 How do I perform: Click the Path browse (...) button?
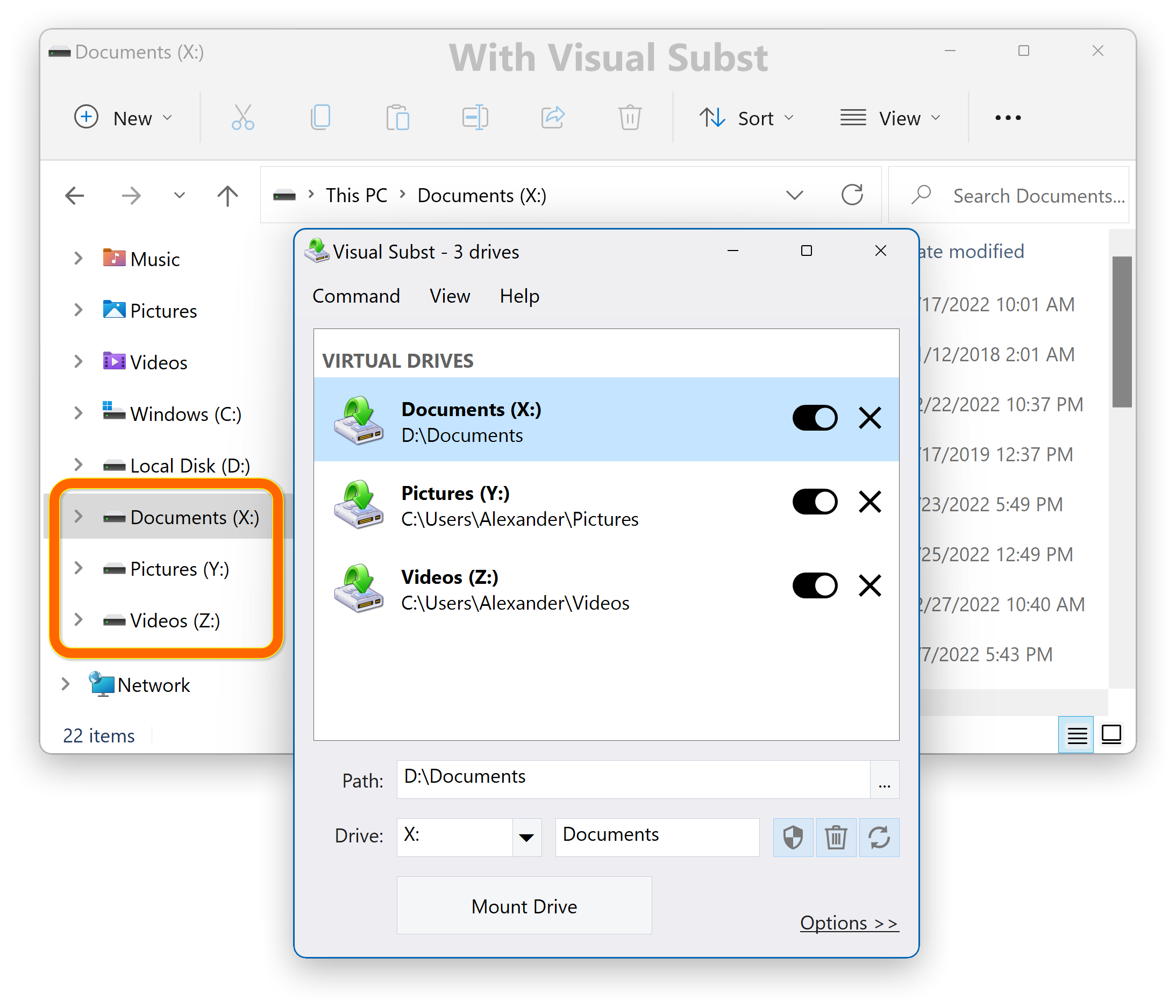[x=885, y=777]
